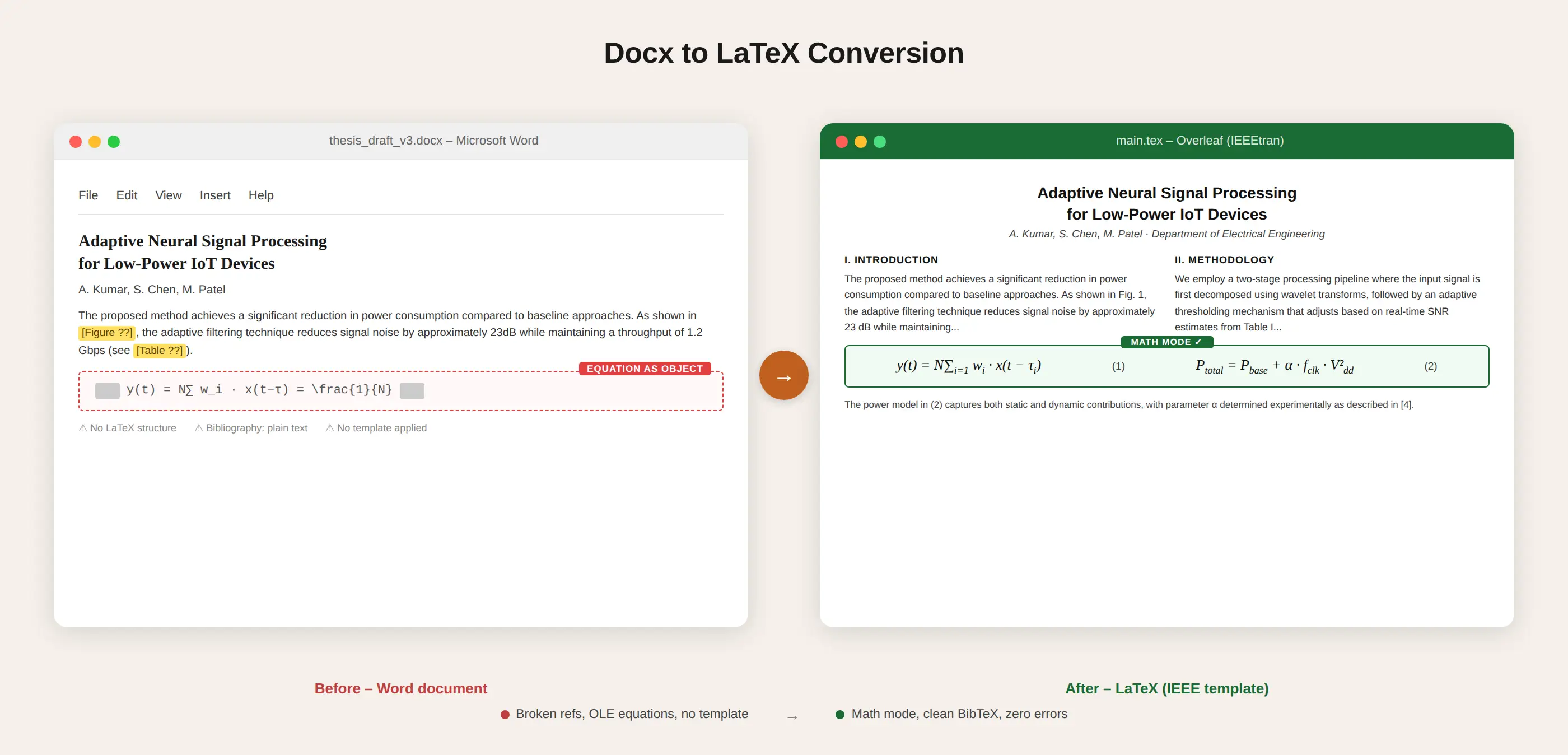1568x755 pixels.
Task: Click 'Math mode, clean BibTeX, zero errors' legend
Action: pyautogui.click(x=951, y=714)
